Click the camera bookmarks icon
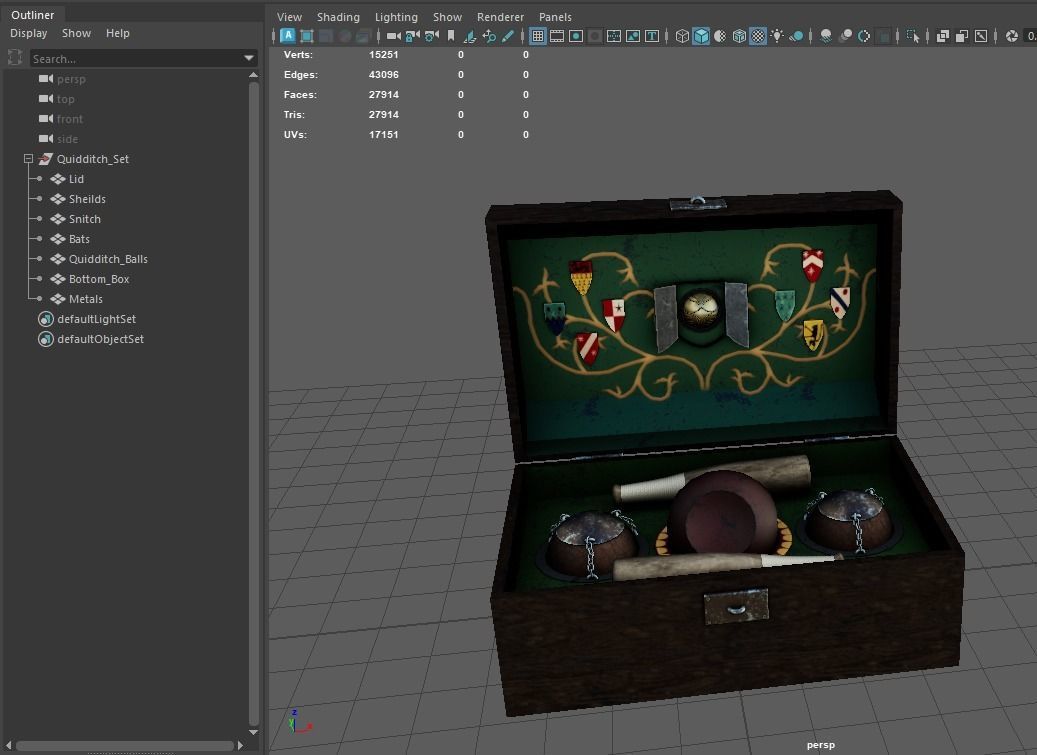The height and width of the screenshot is (755, 1037). [451, 36]
